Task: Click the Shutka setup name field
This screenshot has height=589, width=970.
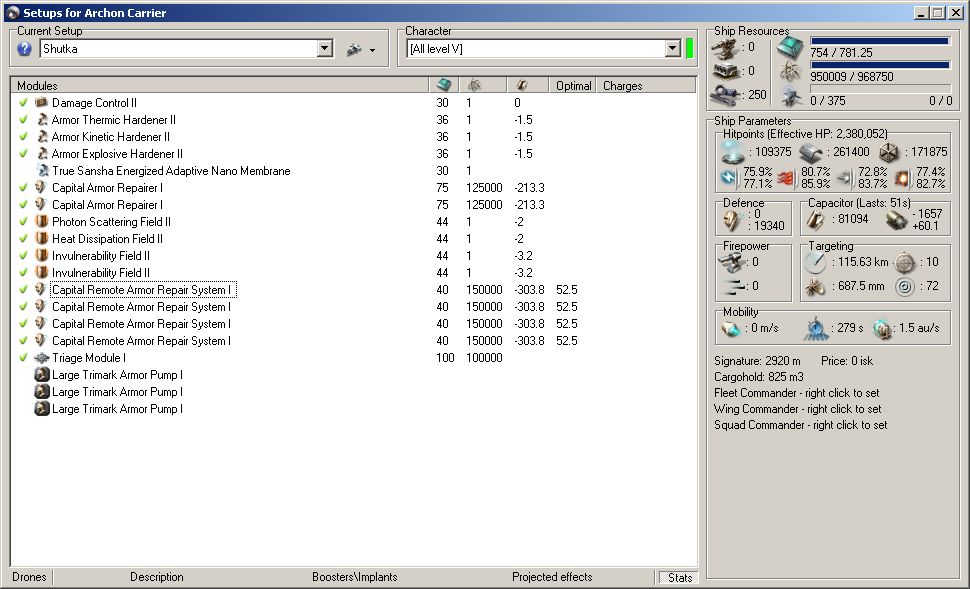Action: coord(179,49)
